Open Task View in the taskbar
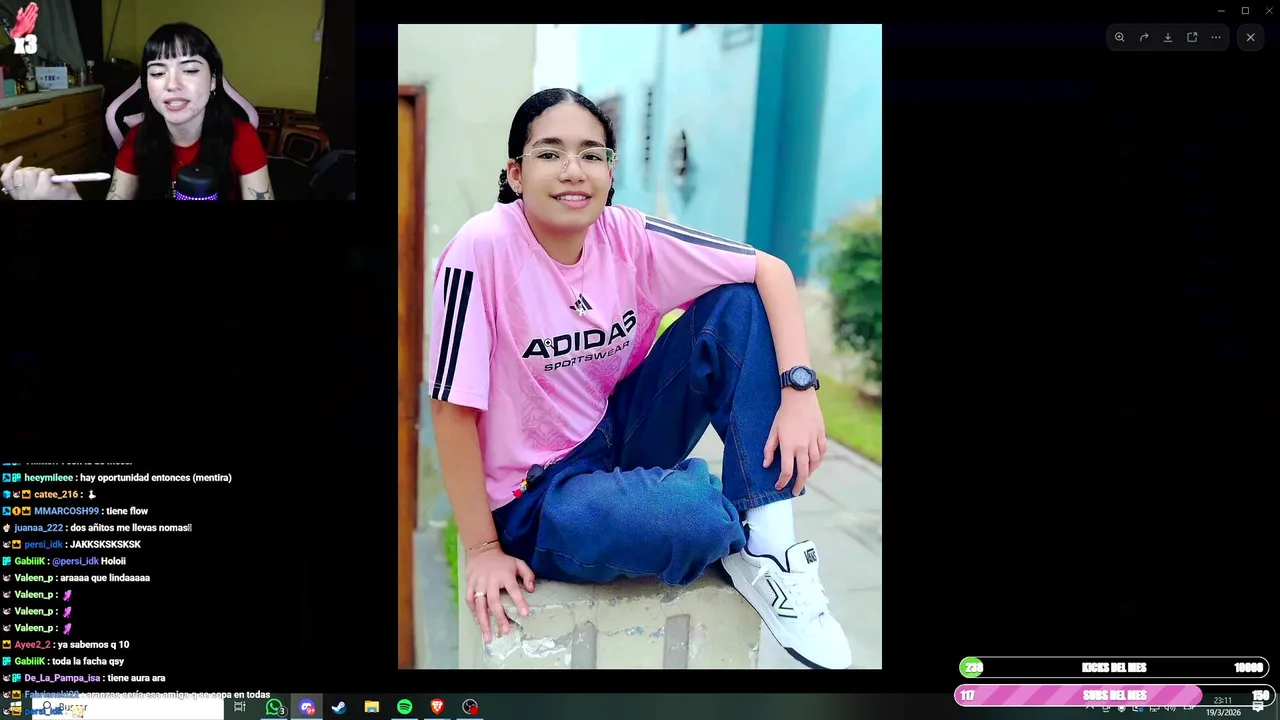This screenshot has width=1280, height=720. point(240,707)
